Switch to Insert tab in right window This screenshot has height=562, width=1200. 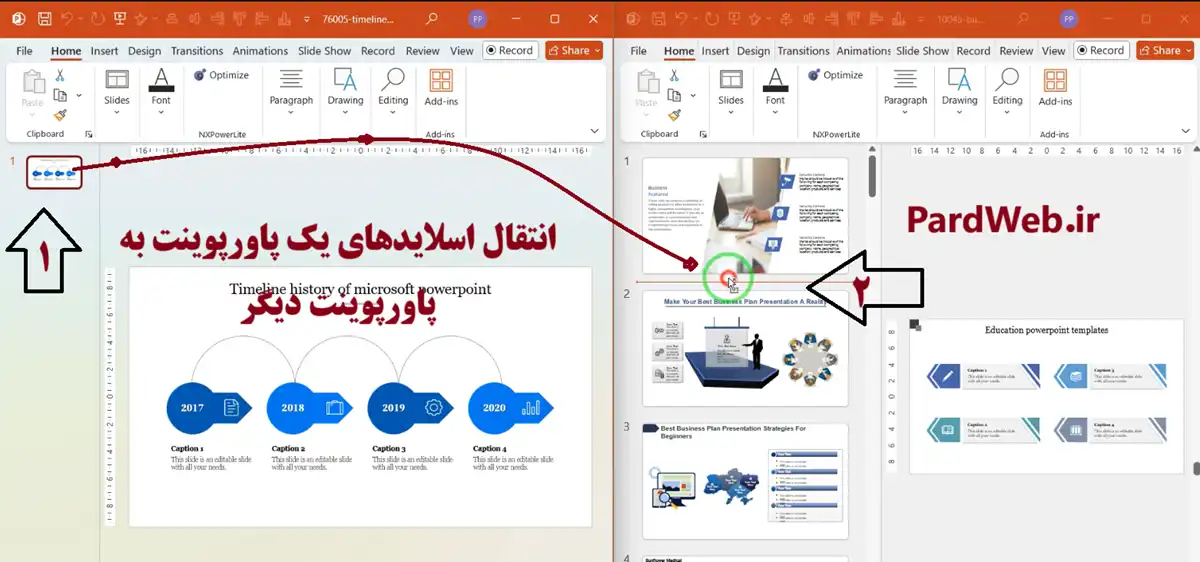(x=715, y=51)
